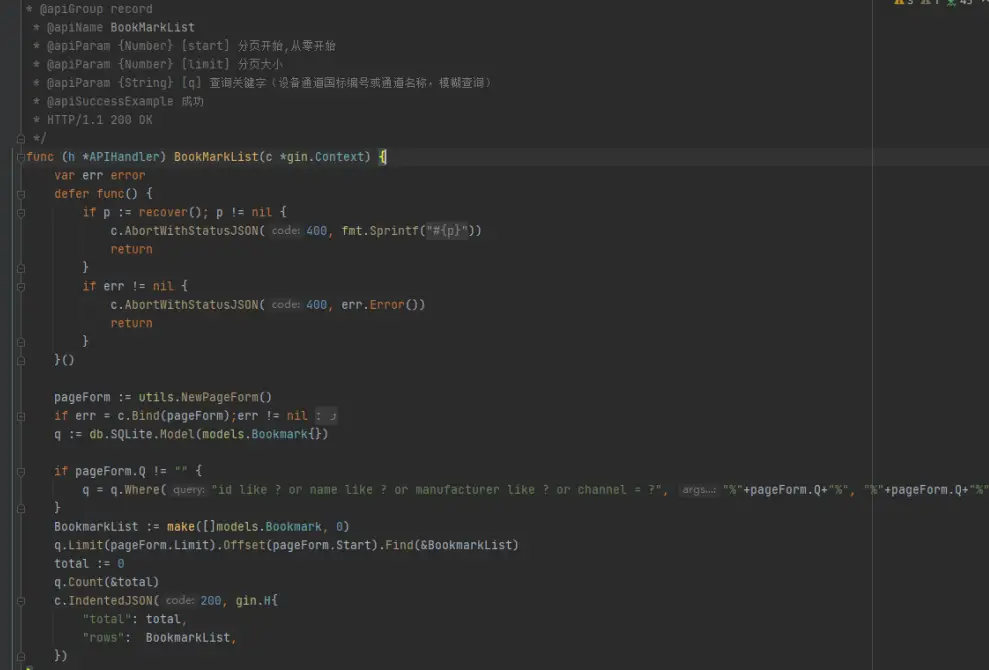
Task: Collapse the BookMarkList function with its fold marker
Action: [x=20, y=157]
